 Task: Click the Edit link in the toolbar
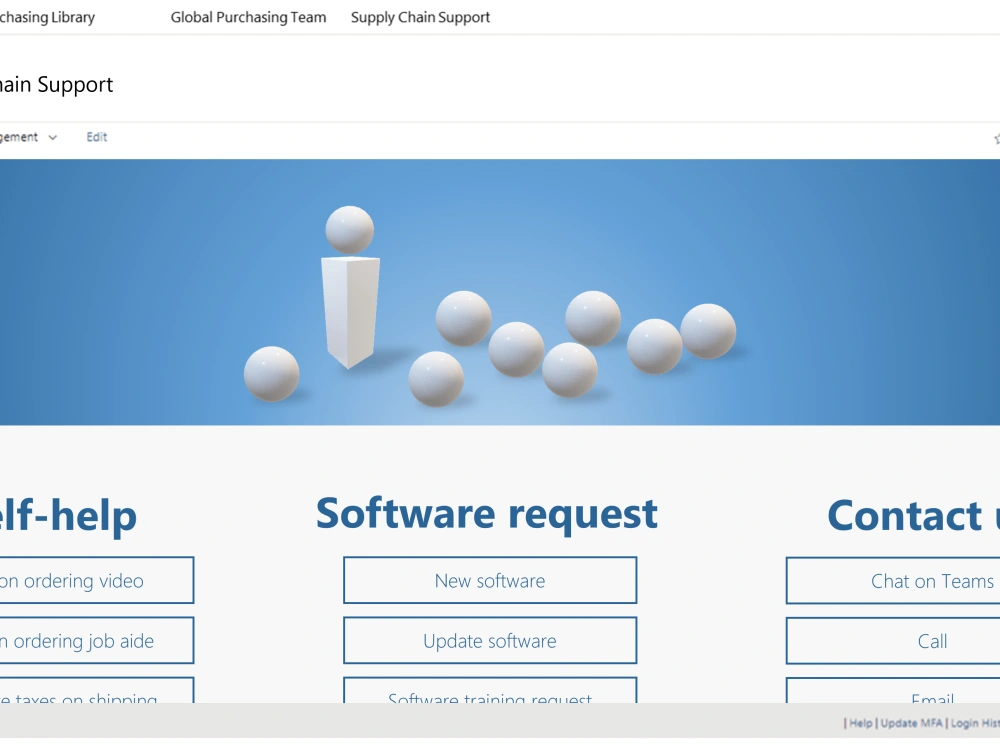click(x=97, y=137)
